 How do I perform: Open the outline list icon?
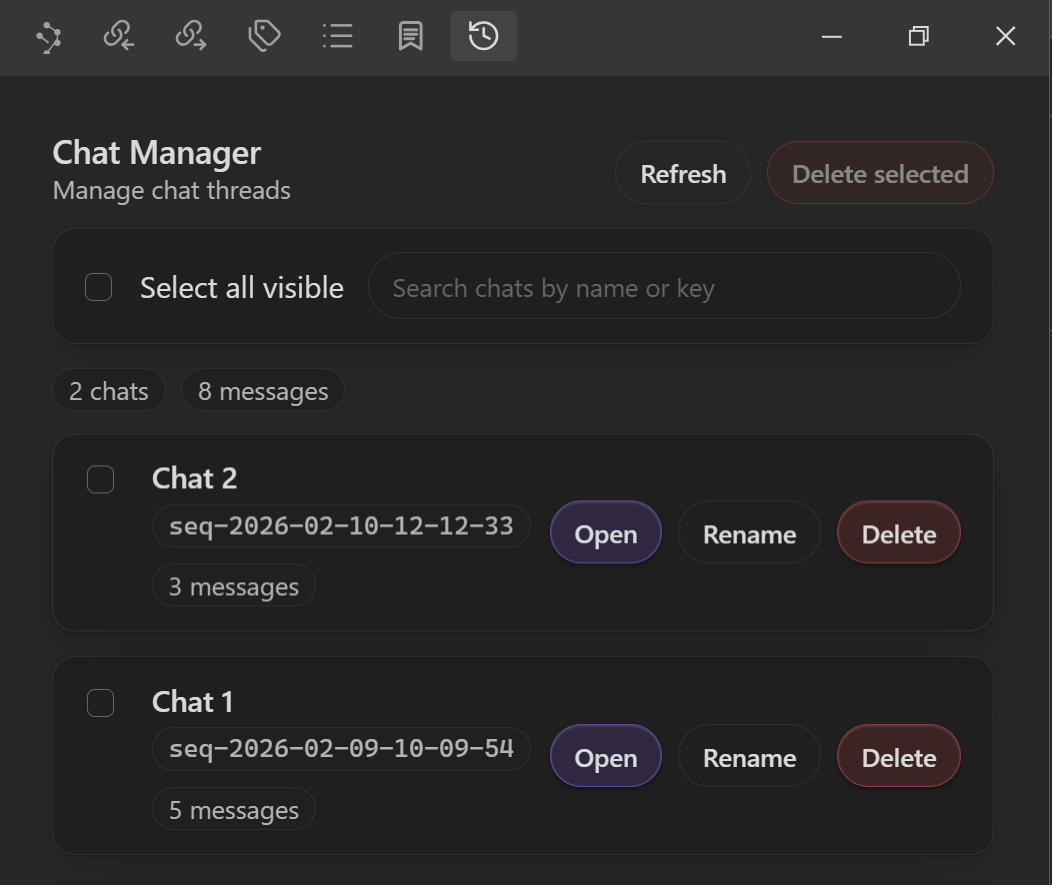[x=338, y=37]
